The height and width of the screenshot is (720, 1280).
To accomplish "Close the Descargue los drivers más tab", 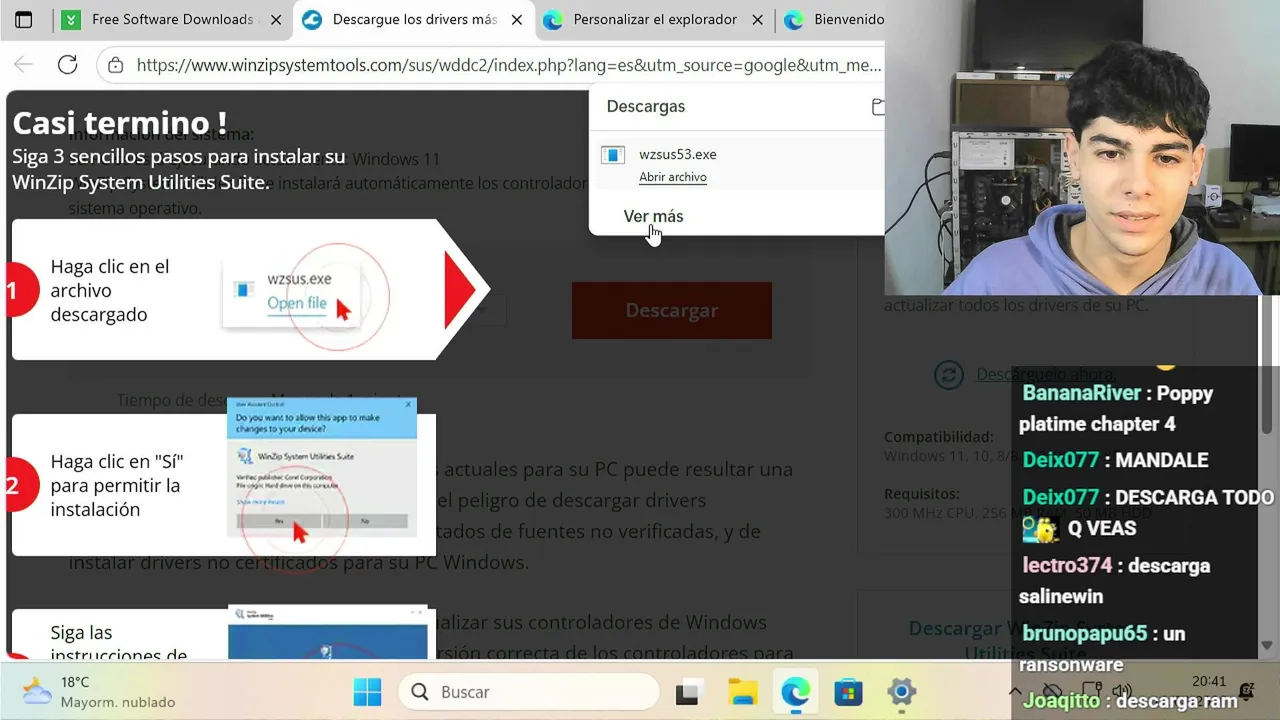I will 516,20.
